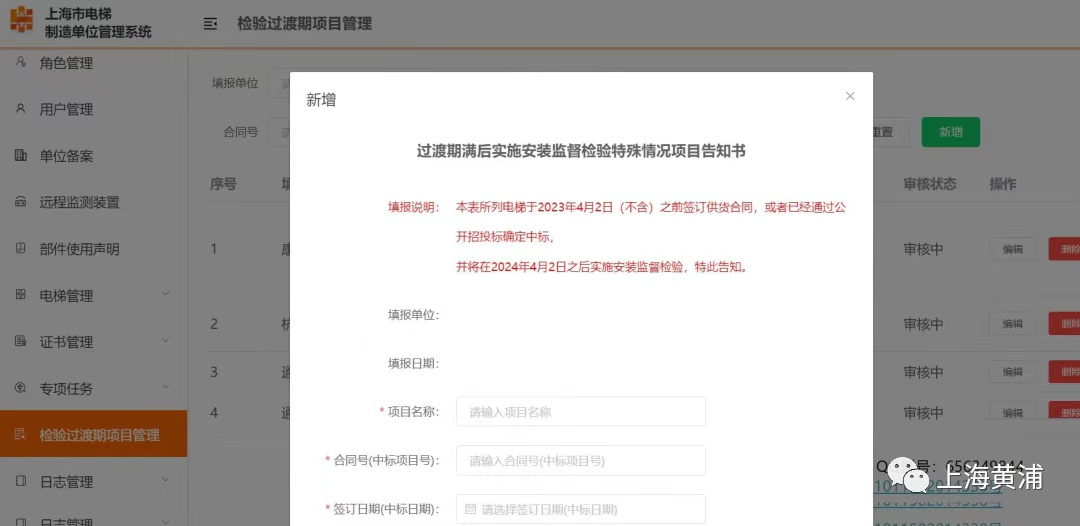Open 检验过渡期项目管理 menu item
The width and height of the screenshot is (1080, 526).
[99, 435]
